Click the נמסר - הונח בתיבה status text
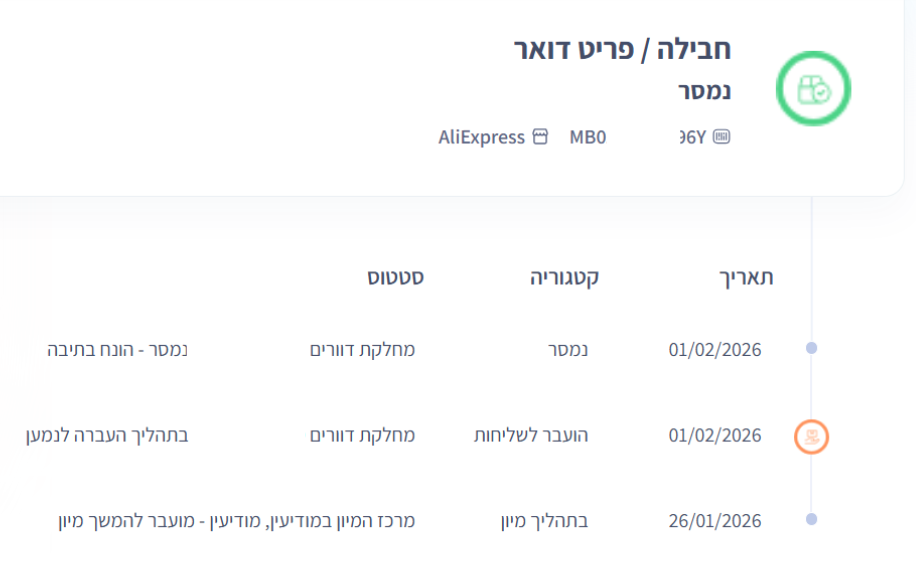 (x=118, y=350)
